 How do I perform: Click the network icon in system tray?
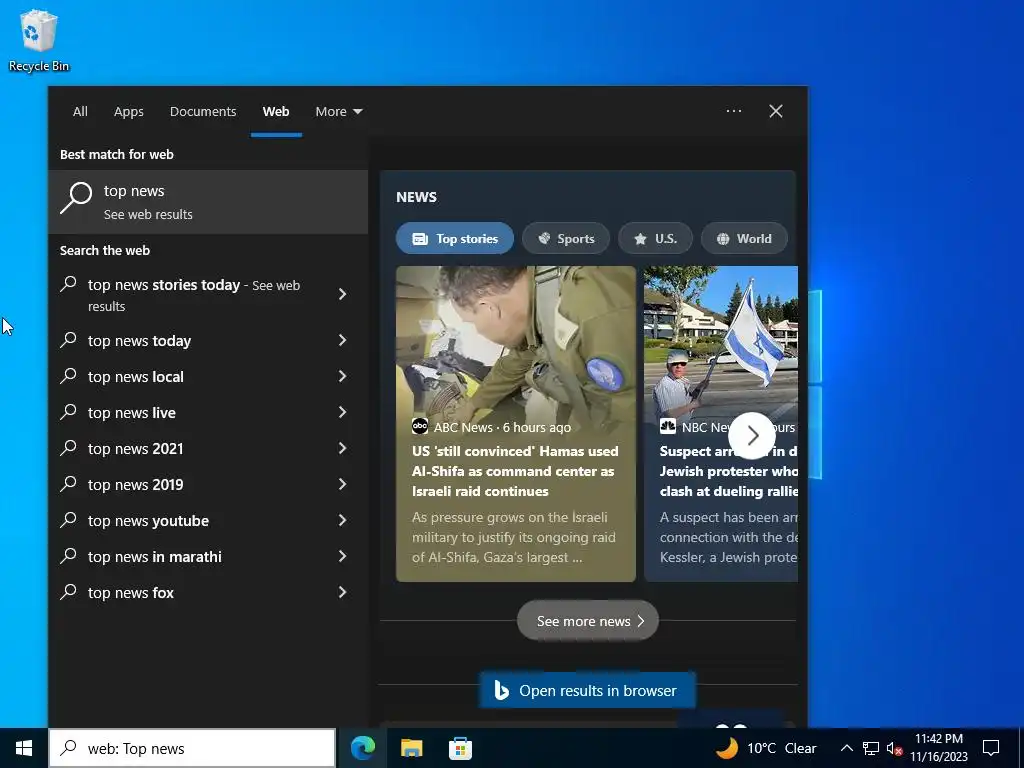point(871,748)
